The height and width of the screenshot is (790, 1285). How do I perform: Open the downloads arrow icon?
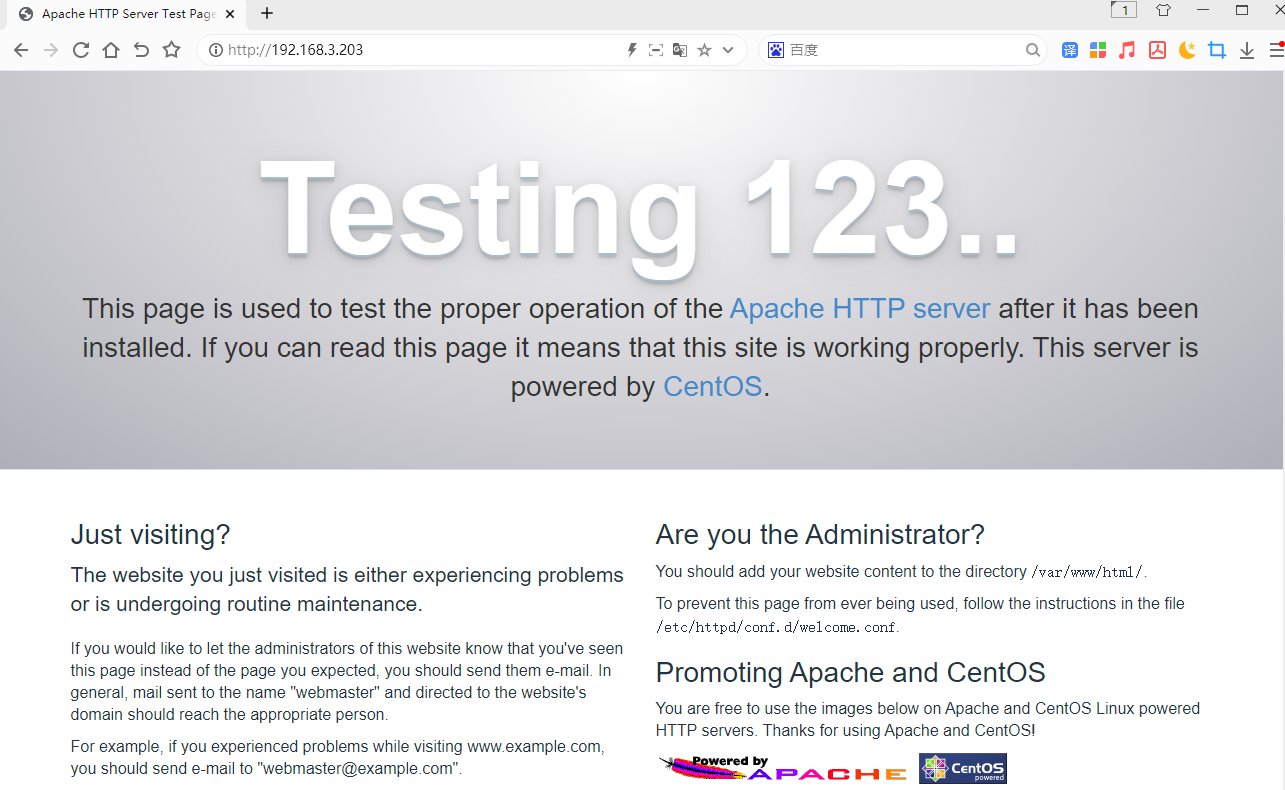click(1247, 51)
